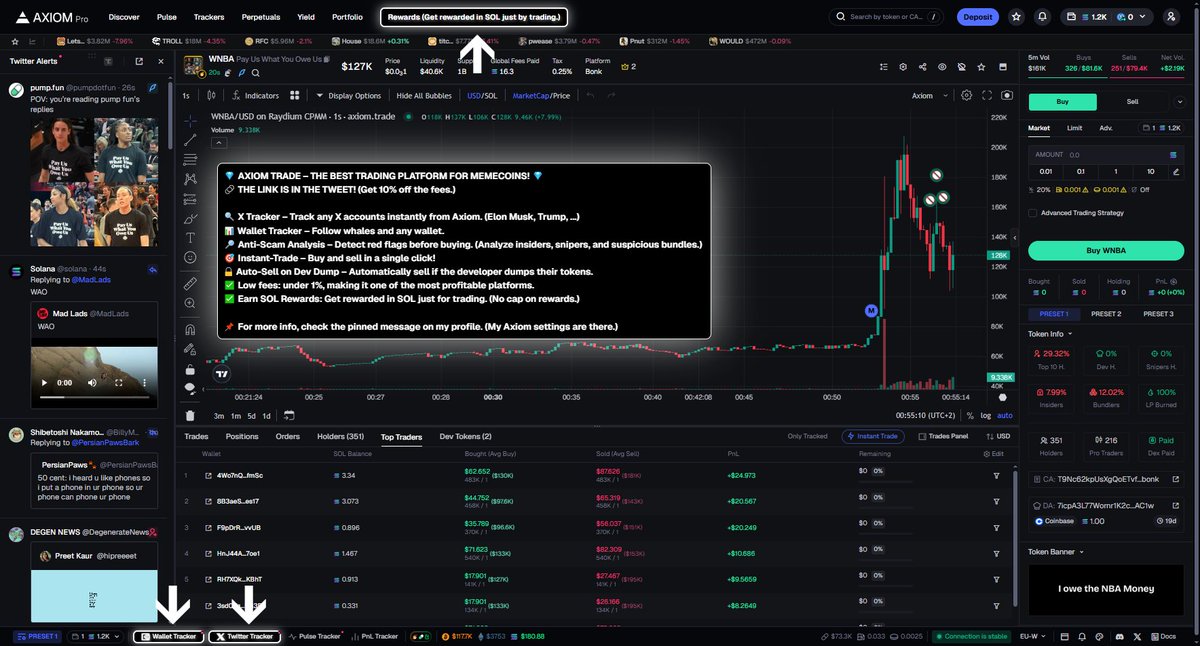
Task: Open wallet 4Wo7nQ...fmSc in the table
Action: pos(240,475)
